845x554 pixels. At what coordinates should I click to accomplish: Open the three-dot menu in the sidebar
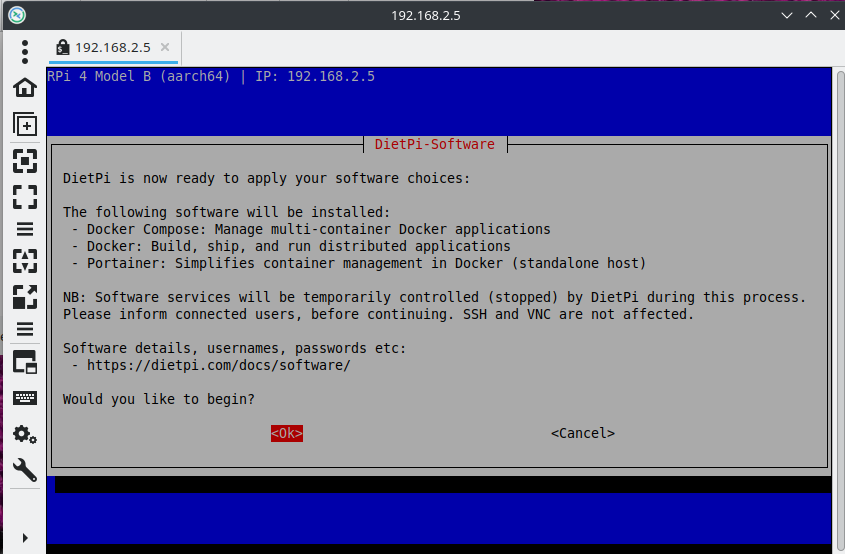25,52
